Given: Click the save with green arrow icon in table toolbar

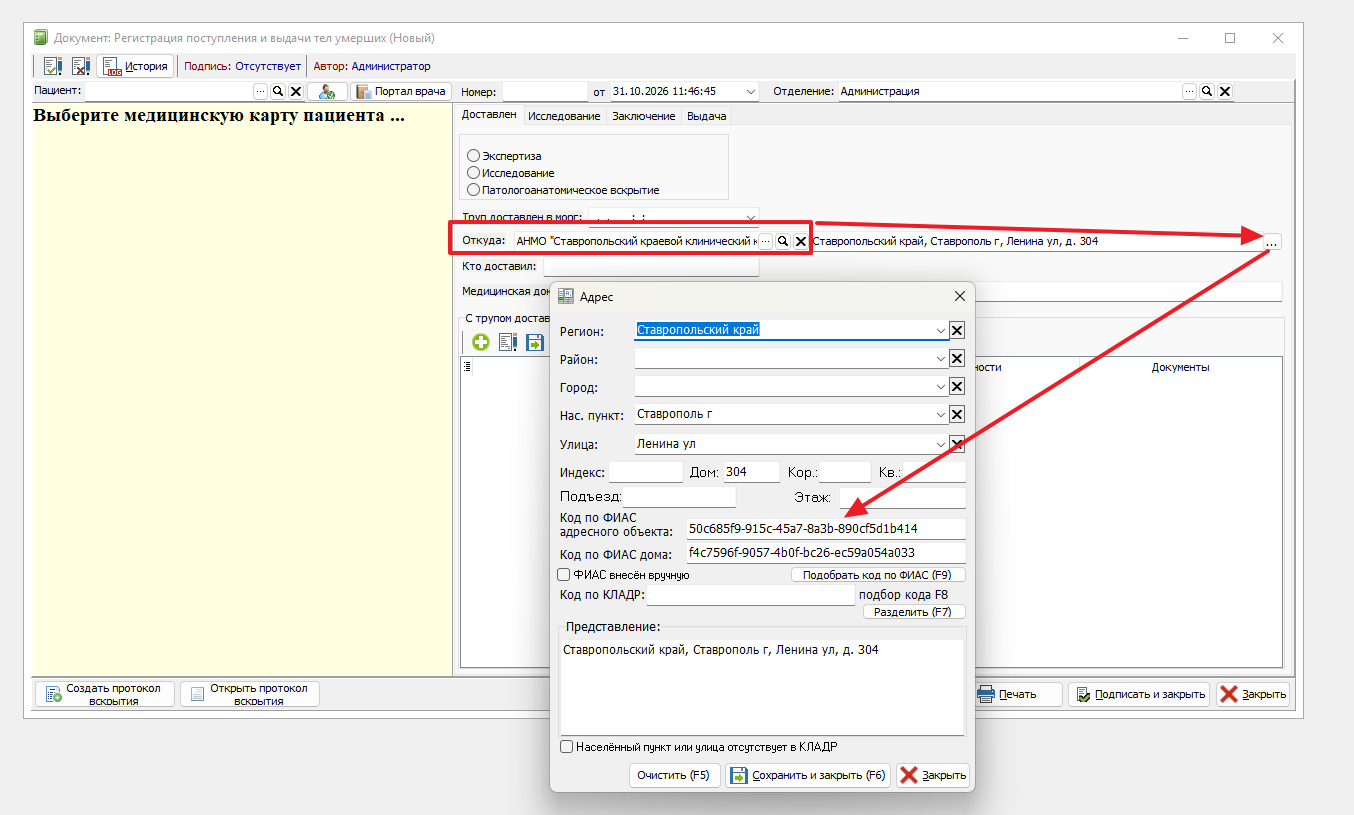Looking at the screenshot, I should 535,342.
